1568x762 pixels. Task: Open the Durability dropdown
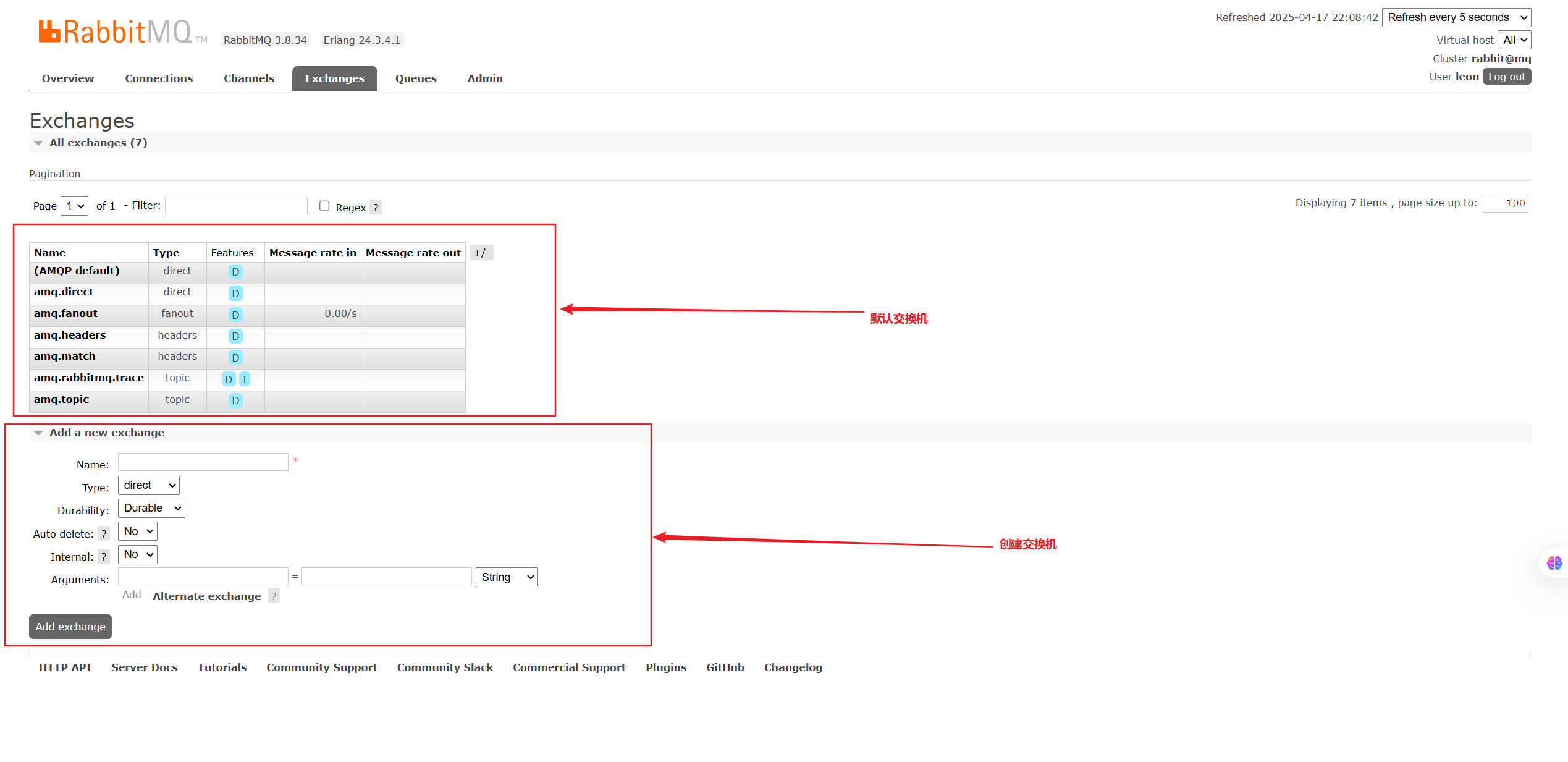(x=151, y=509)
